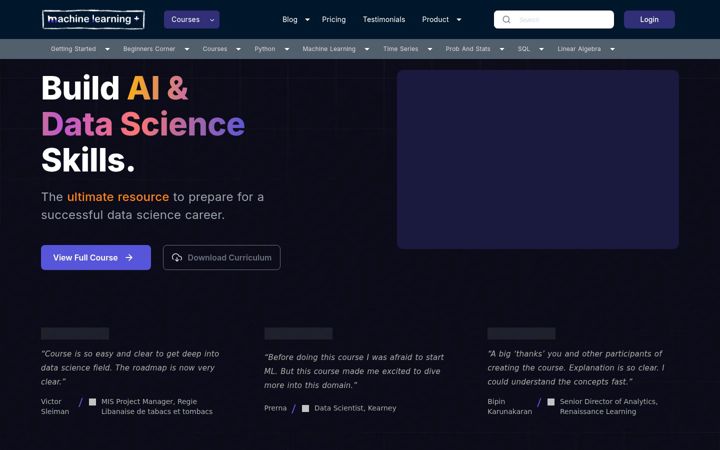Viewport: 720px width, 450px height.
Task: Click the hero video placeholder panel
Action: point(538,159)
